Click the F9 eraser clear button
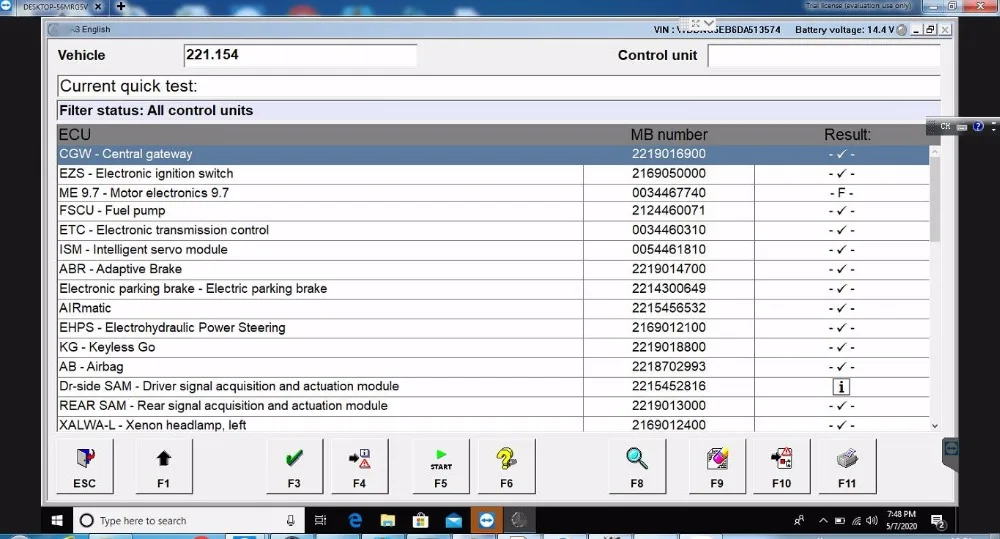The image size is (1000, 539). [717, 466]
